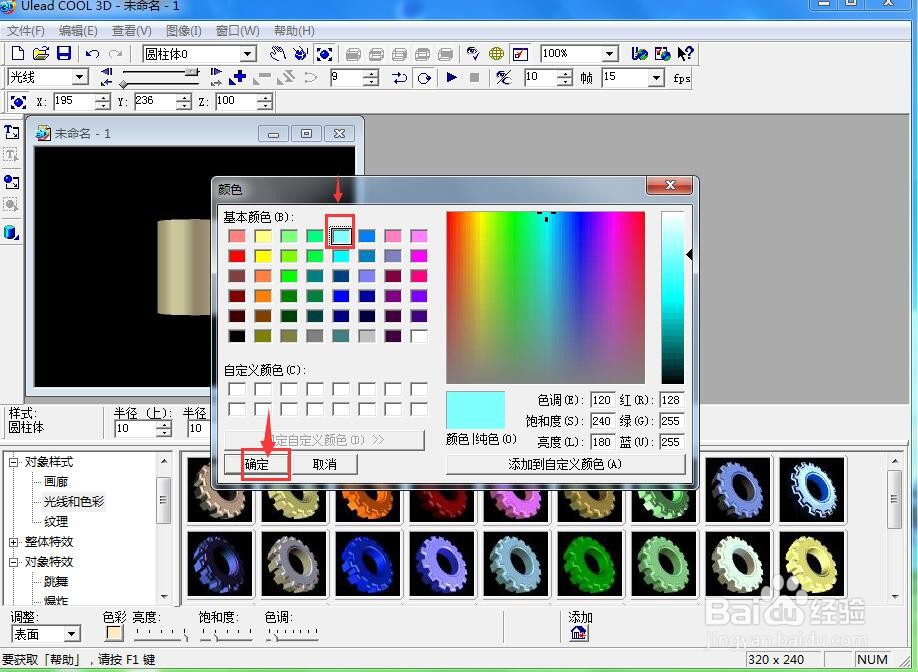
Task: Click the Insert geometric object cylinder icon
Action: click(x=11, y=232)
